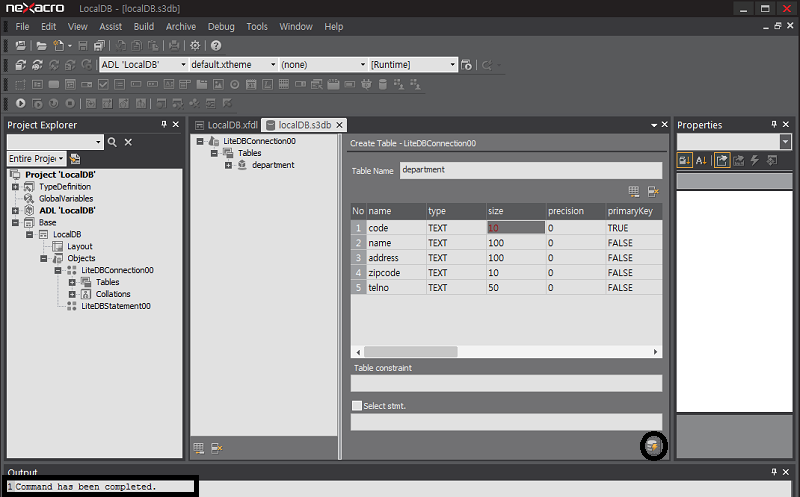Open the Assist menu
The width and height of the screenshot is (800, 497).
point(110,27)
